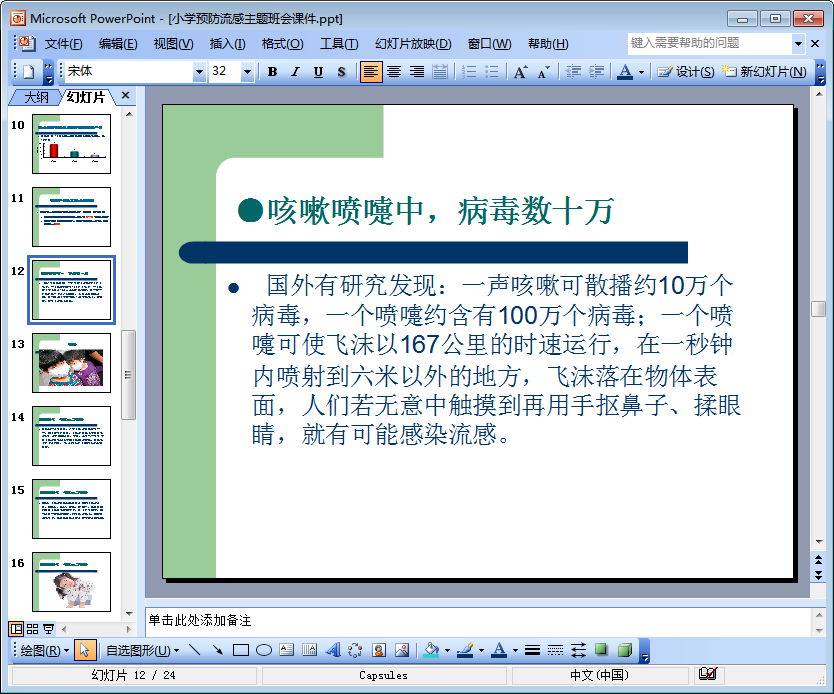The image size is (834, 694).
Task: Open the 幻灯片放映(D) menu
Action: tap(413, 44)
